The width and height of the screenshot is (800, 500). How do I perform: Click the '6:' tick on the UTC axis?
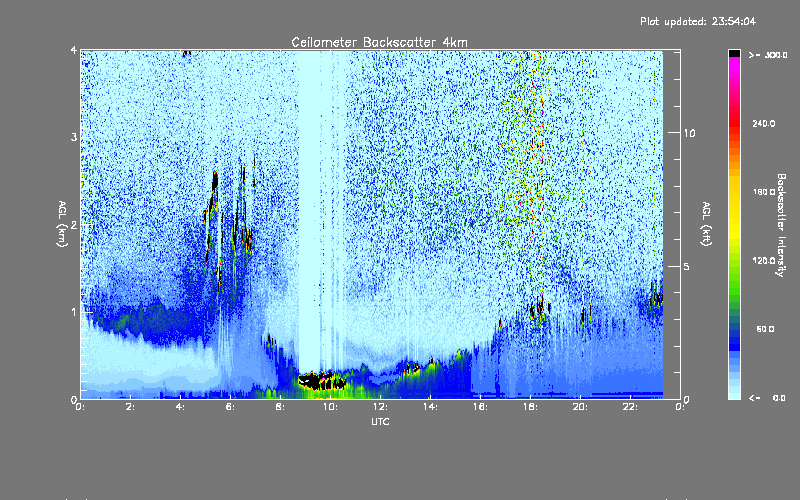coord(230,407)
